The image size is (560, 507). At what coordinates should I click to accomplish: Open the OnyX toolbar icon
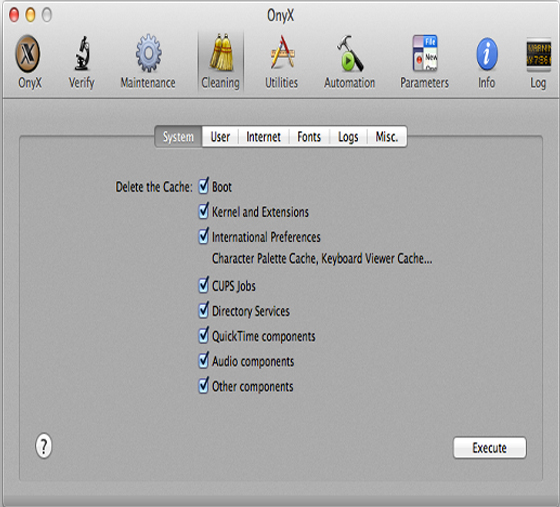(28, 54)
